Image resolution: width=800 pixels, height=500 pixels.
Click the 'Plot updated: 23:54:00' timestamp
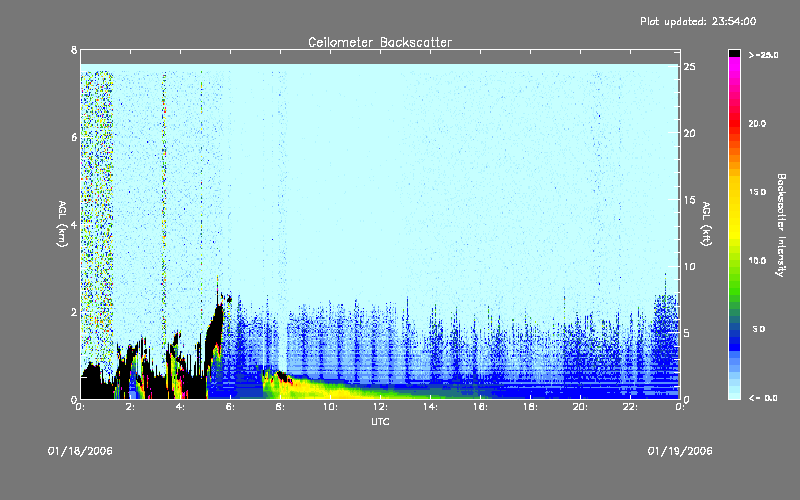pyautogui.click(x=698, y=21)
